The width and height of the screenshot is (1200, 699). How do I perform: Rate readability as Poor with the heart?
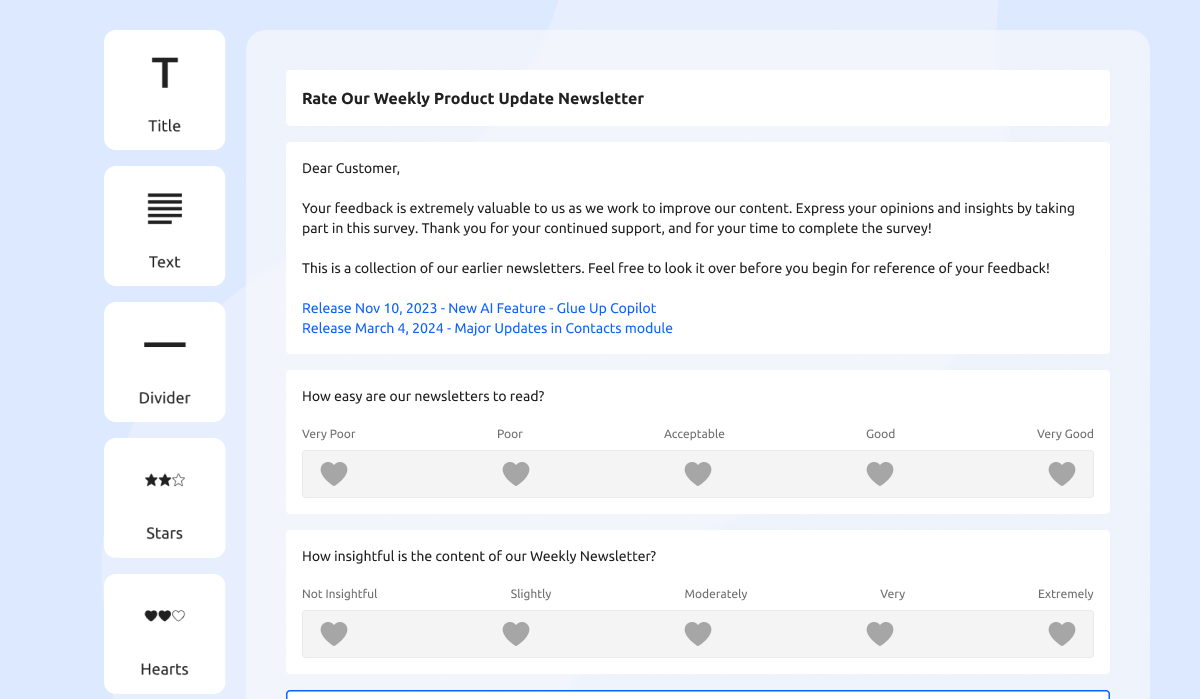(516, 473)
